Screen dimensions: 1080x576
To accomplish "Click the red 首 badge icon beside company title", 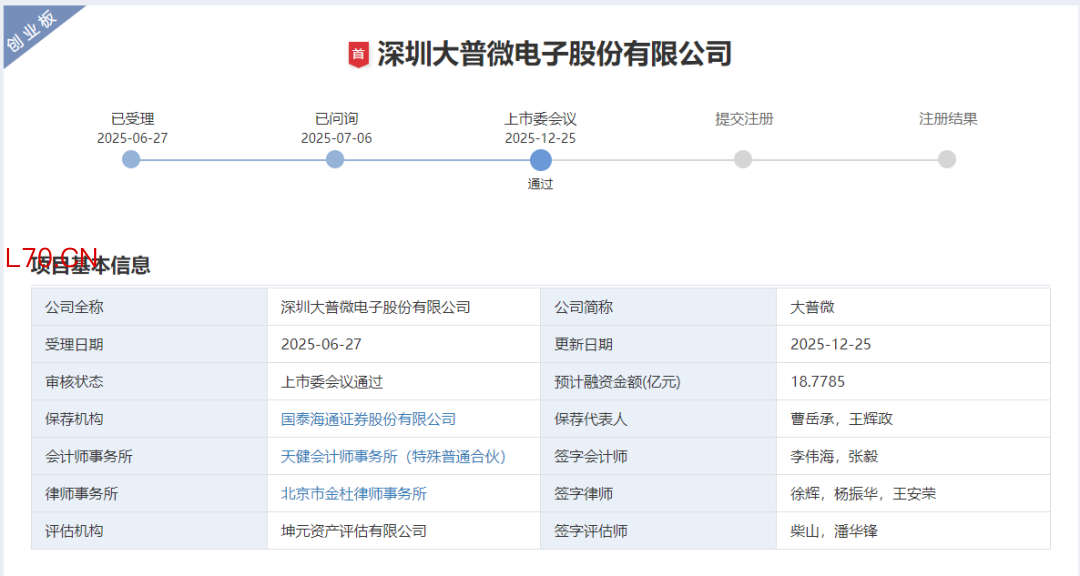I will tap(358, 54).
